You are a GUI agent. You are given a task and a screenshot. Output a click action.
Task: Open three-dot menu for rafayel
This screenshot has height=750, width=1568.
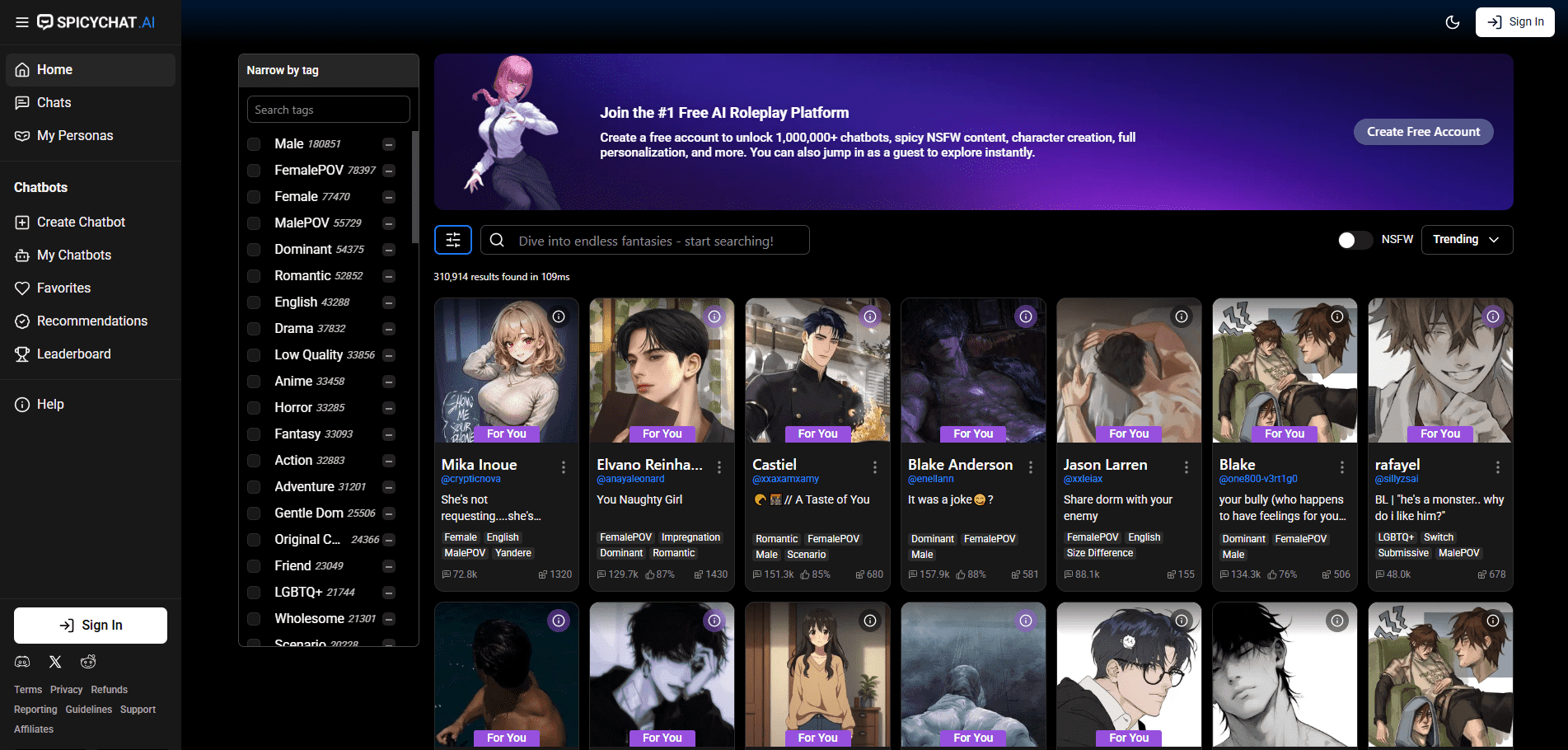coord(1498,467)
